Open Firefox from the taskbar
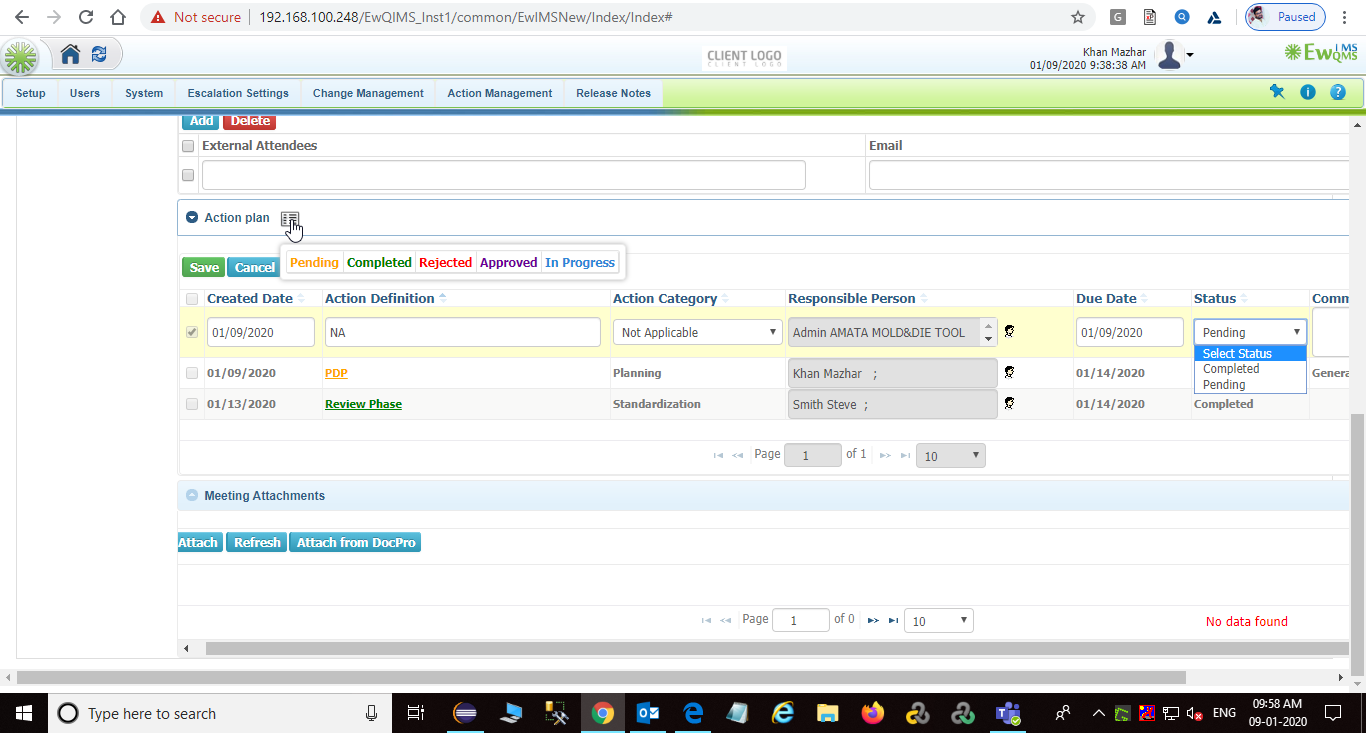Screen dimensions: 1366x733 [x=873, y=713]
